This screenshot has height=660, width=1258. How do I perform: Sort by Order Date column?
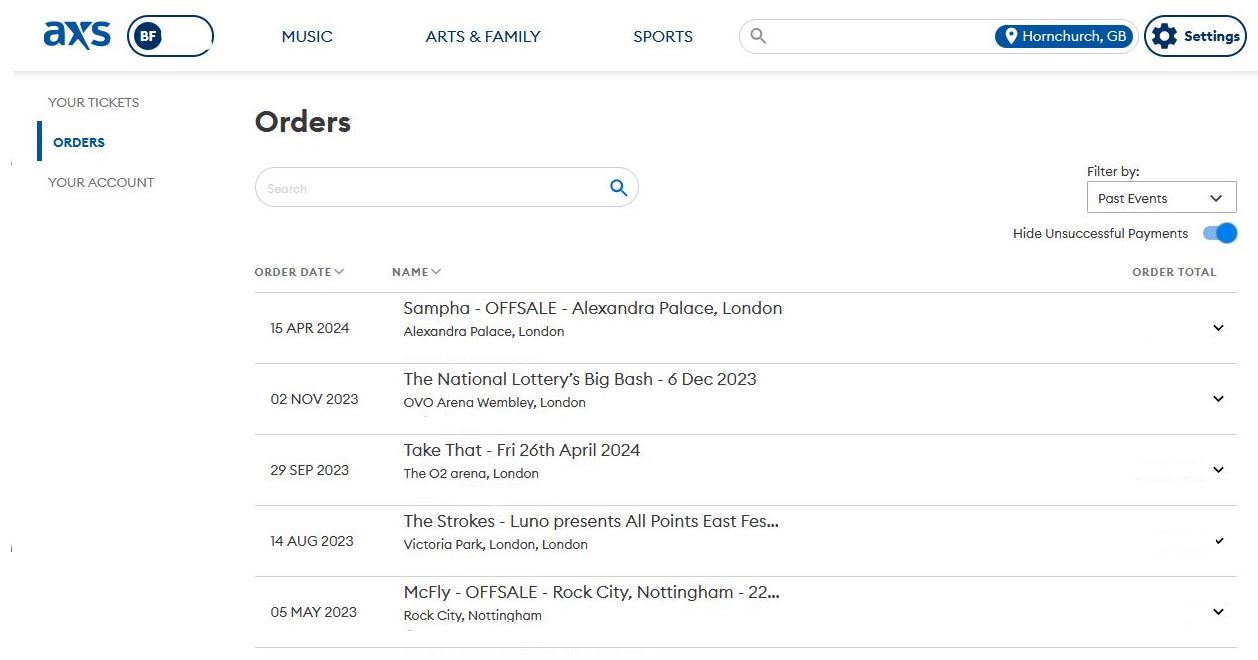[299, 272]
